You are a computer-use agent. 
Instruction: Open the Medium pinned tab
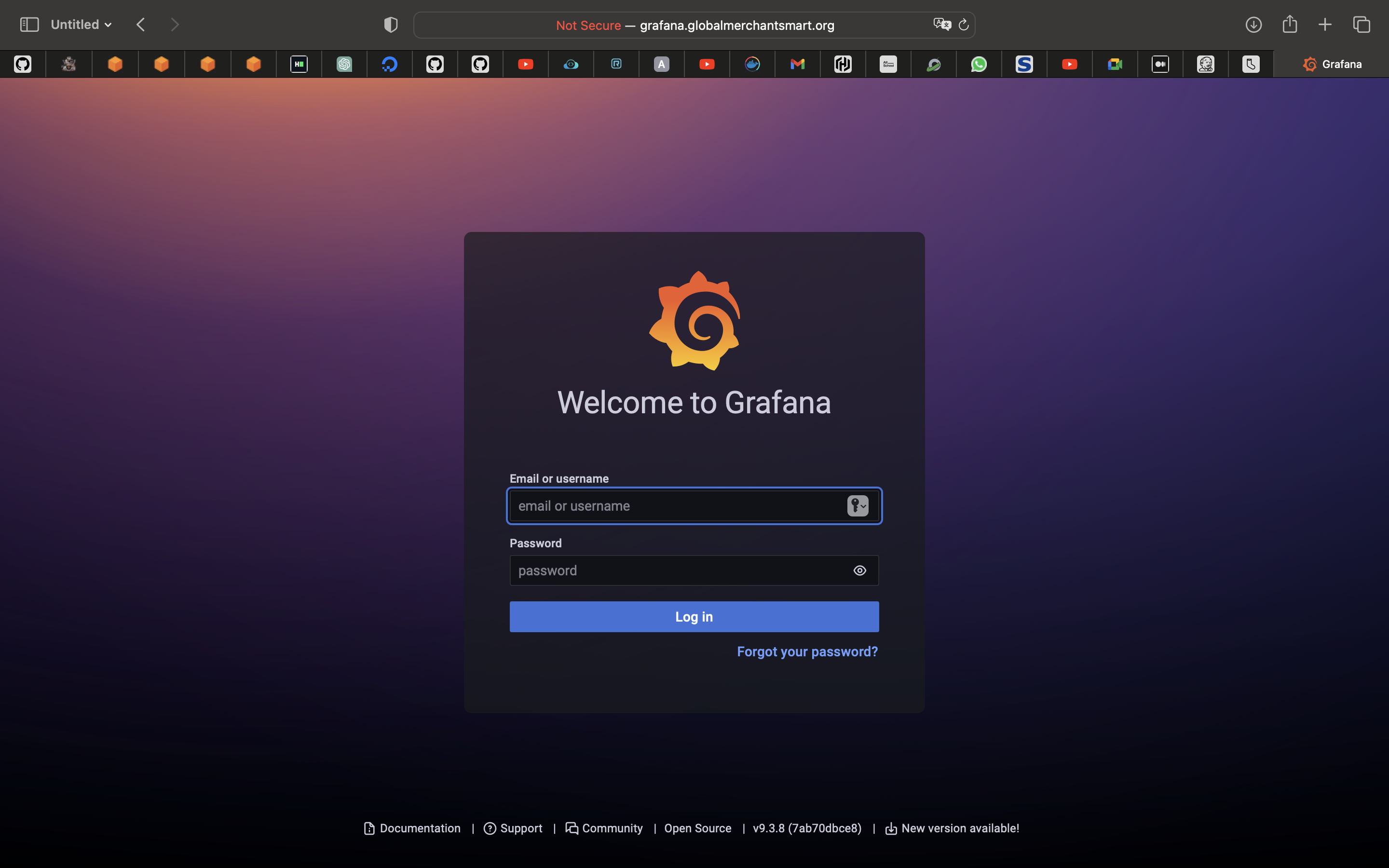click(x=1160, y=64)
